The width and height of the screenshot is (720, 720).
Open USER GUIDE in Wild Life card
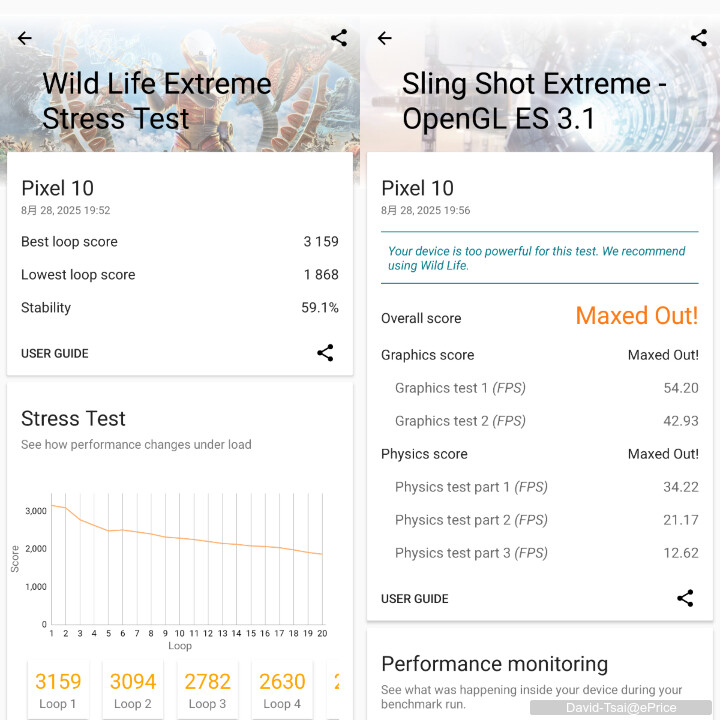pyautogui.click(x=55, y=354)
